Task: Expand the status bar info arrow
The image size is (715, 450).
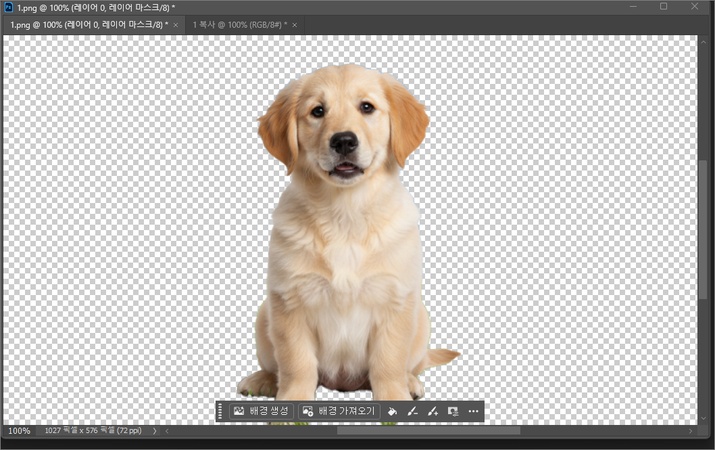Action: tap(155, 431)
